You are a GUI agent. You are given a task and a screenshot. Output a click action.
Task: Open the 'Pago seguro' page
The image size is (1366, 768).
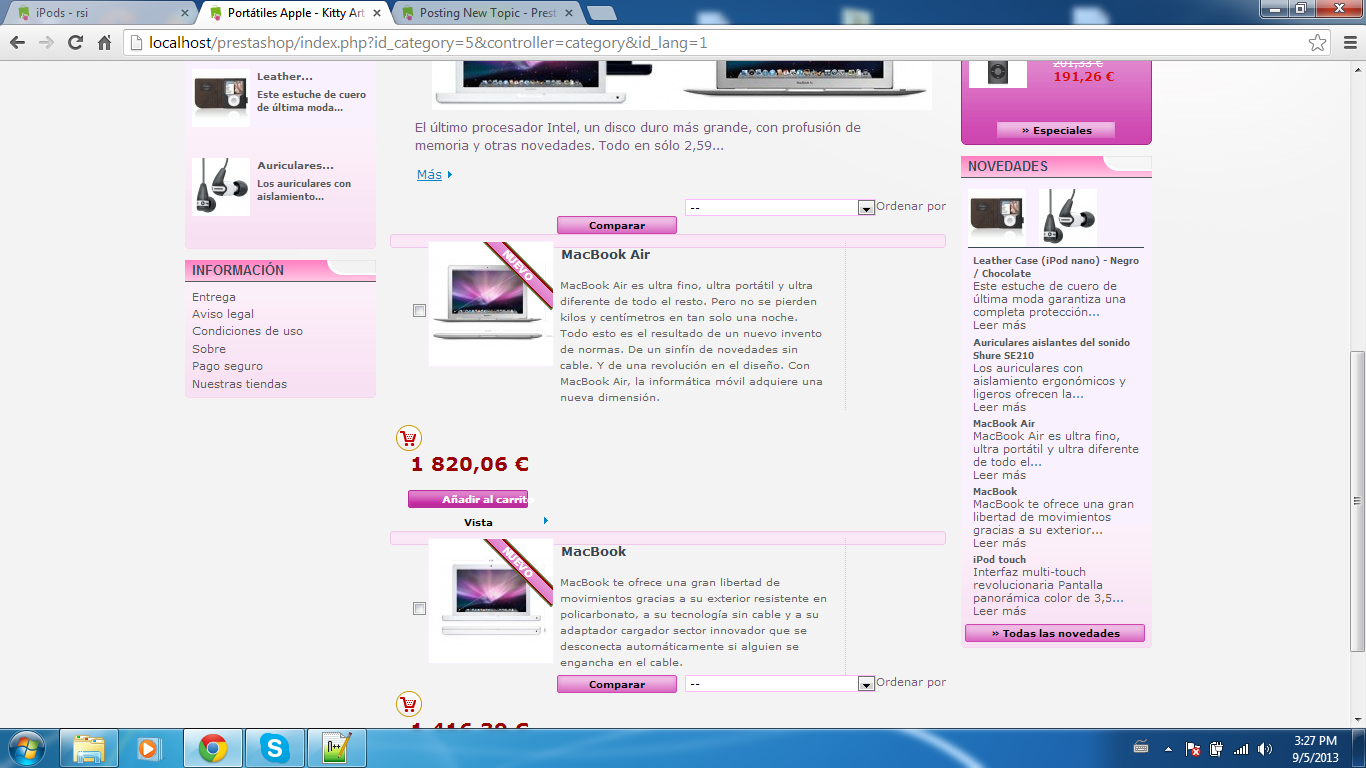[x=228, y=366]
